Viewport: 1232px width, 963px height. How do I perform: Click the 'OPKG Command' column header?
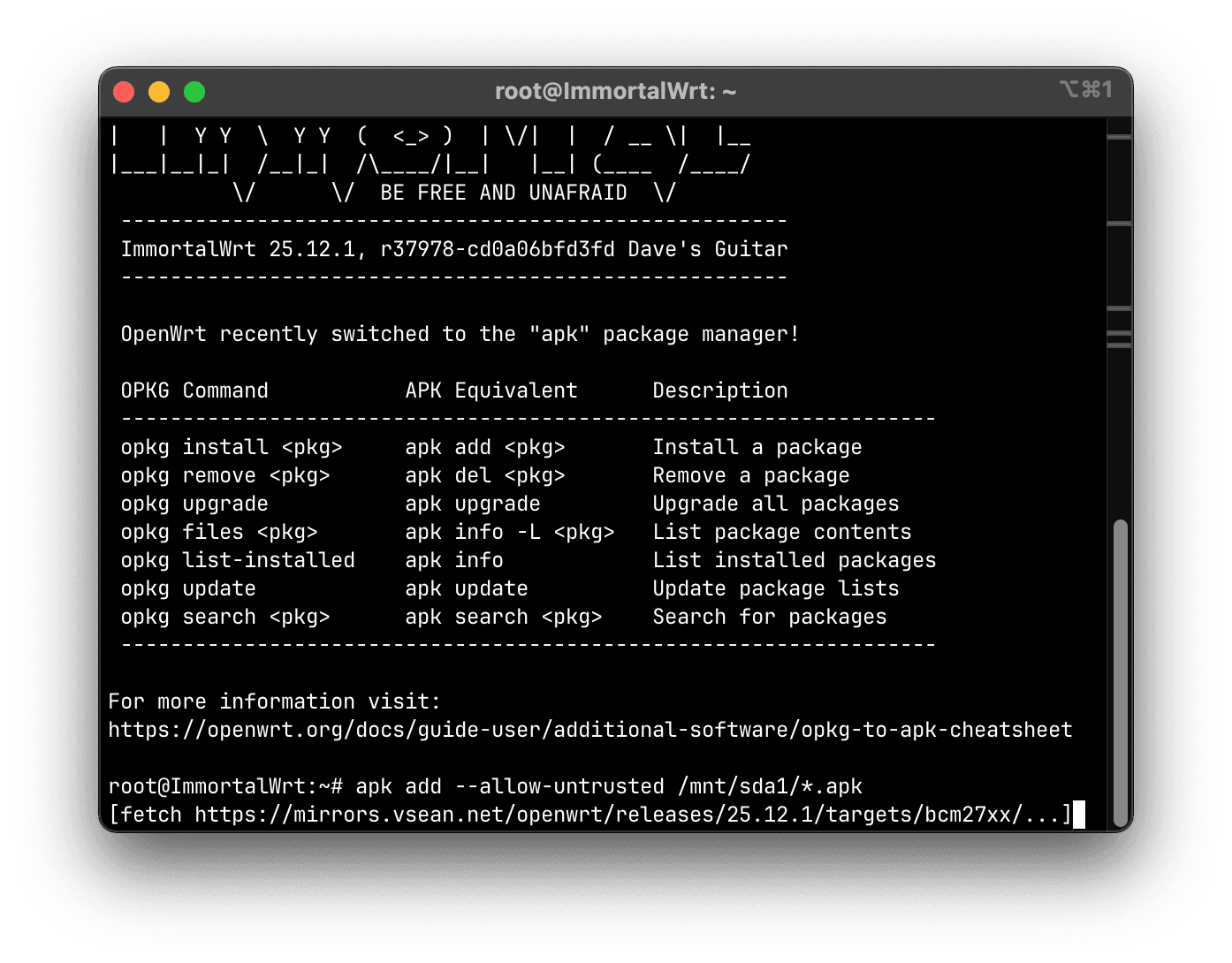(194, 391)
